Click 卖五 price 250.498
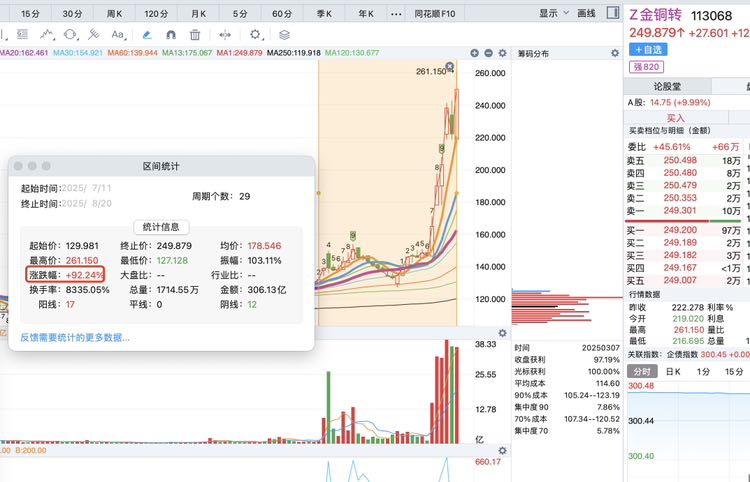The width and height of the screenshot is (750, 482). click(680, 160)
